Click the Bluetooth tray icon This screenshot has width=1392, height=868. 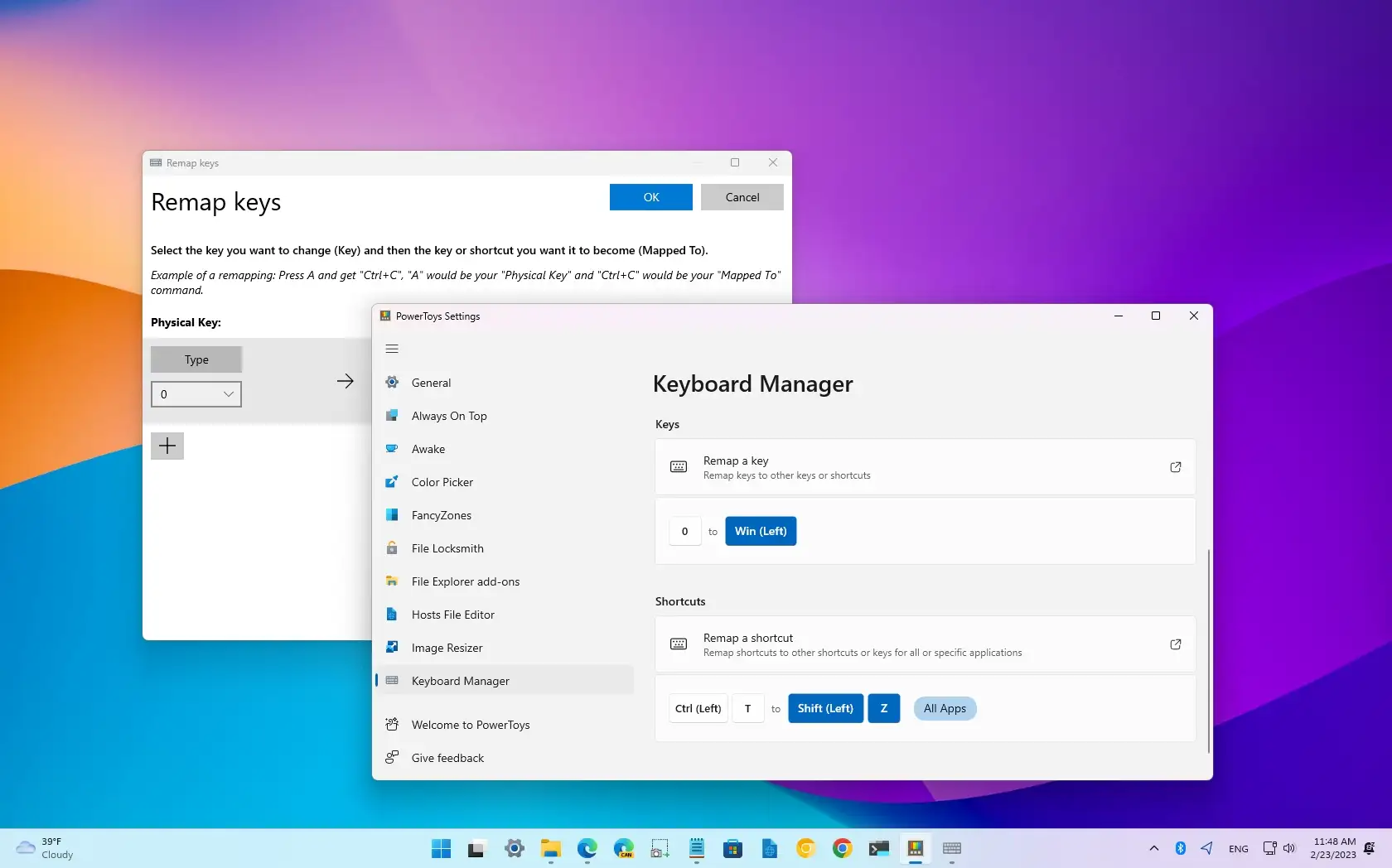1180,848
